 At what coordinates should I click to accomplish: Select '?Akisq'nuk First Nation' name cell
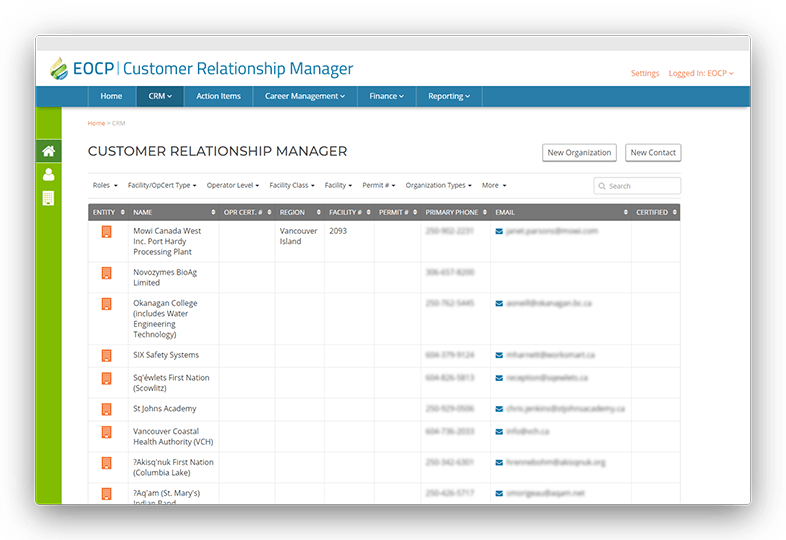click(173, 467)
